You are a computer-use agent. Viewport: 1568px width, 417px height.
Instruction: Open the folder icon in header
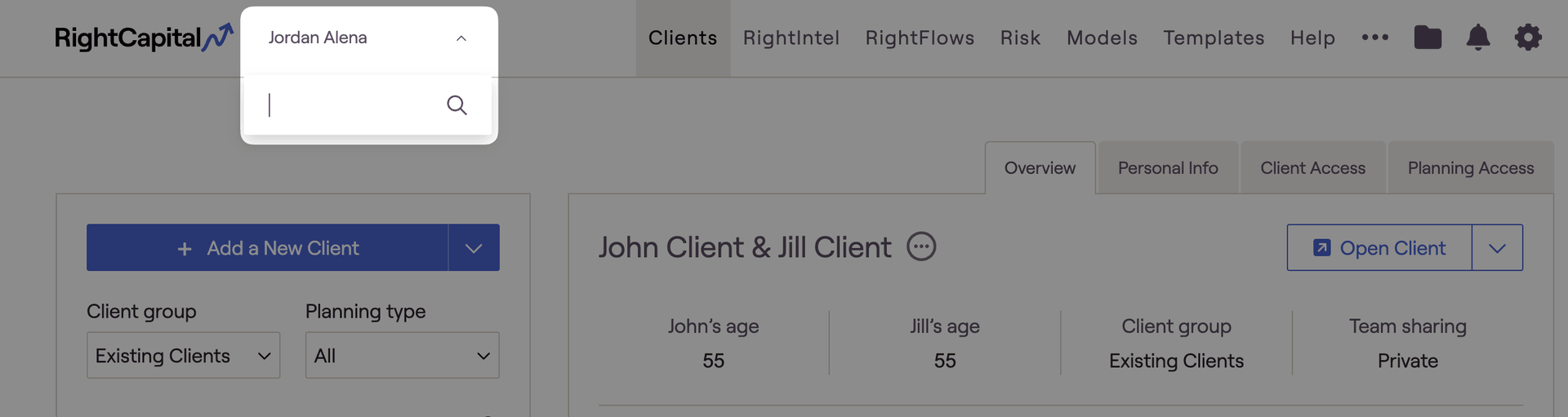click(1428, 38)
